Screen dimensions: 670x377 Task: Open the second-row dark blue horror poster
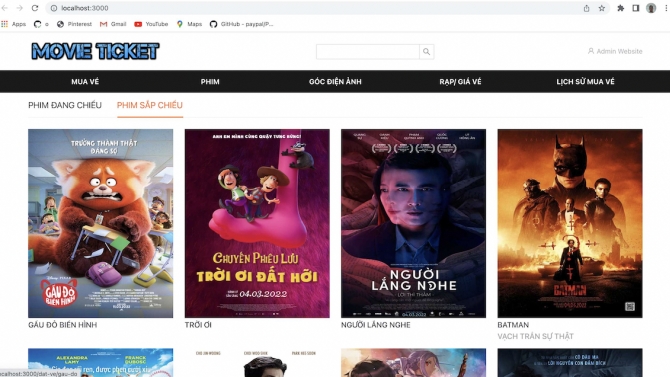tap(570, 362)
